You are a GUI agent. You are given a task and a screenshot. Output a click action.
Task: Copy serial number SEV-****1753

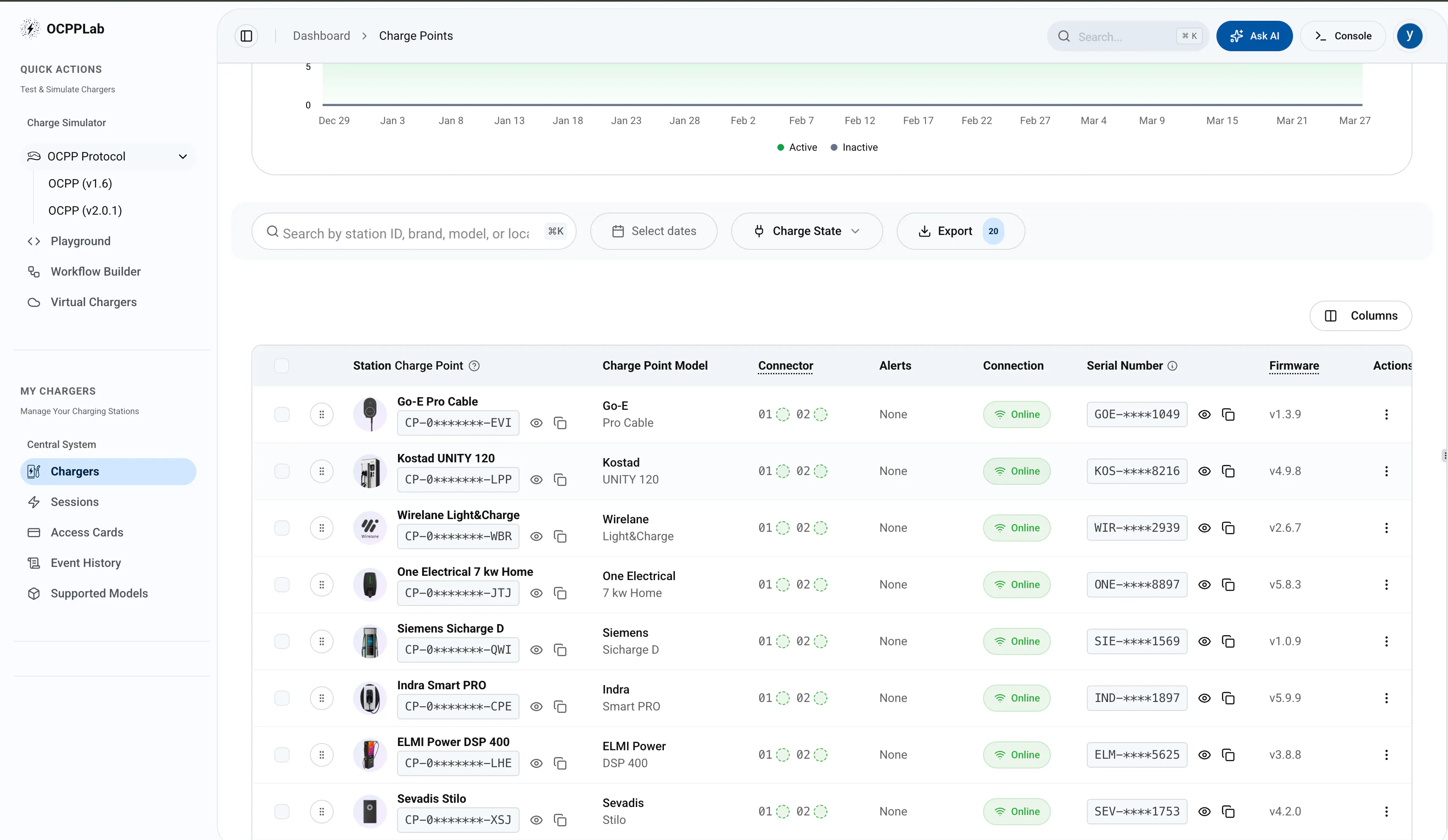(1229, 811)
